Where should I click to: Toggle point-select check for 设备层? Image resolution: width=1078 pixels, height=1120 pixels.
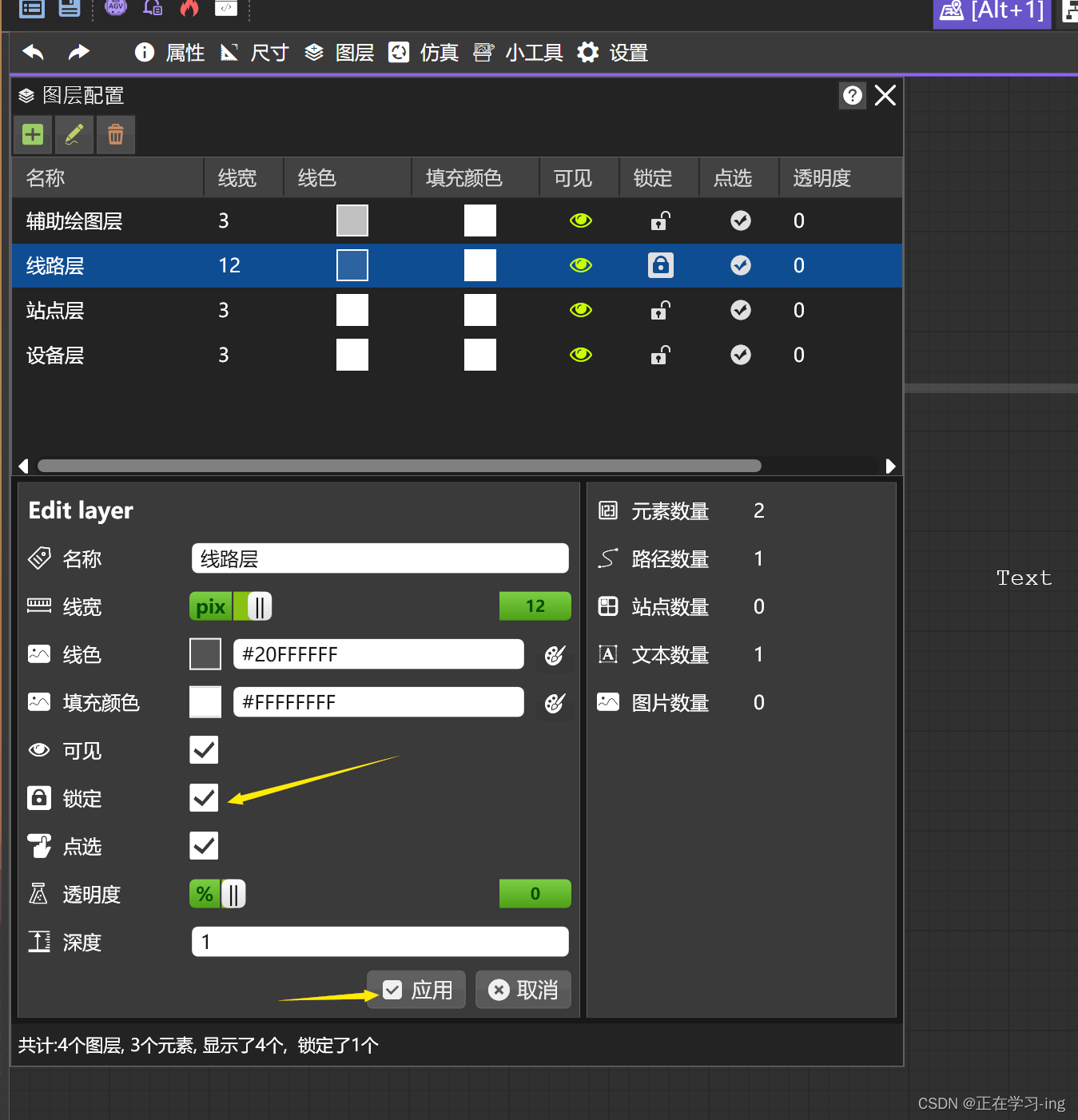pyautogui.click(x=741, y=355)
